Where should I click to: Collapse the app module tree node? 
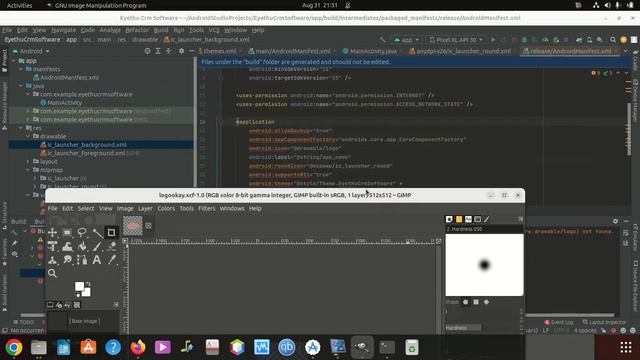pos(14,61)
